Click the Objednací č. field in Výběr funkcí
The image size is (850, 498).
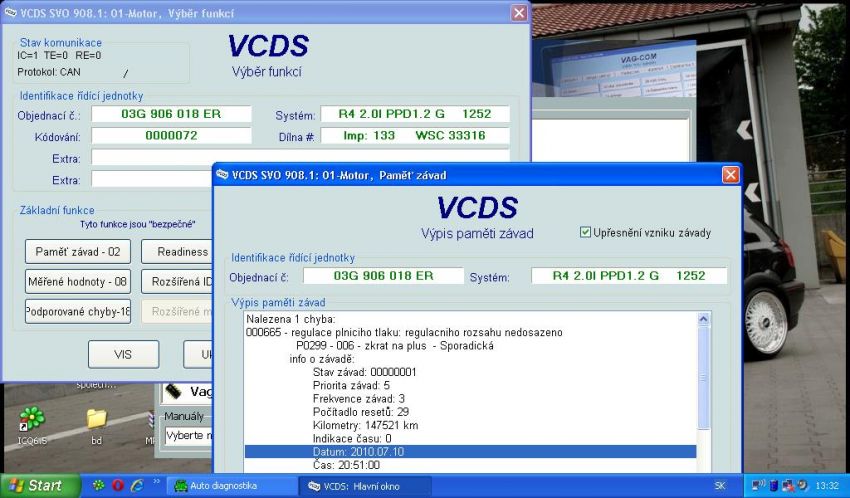171,114
